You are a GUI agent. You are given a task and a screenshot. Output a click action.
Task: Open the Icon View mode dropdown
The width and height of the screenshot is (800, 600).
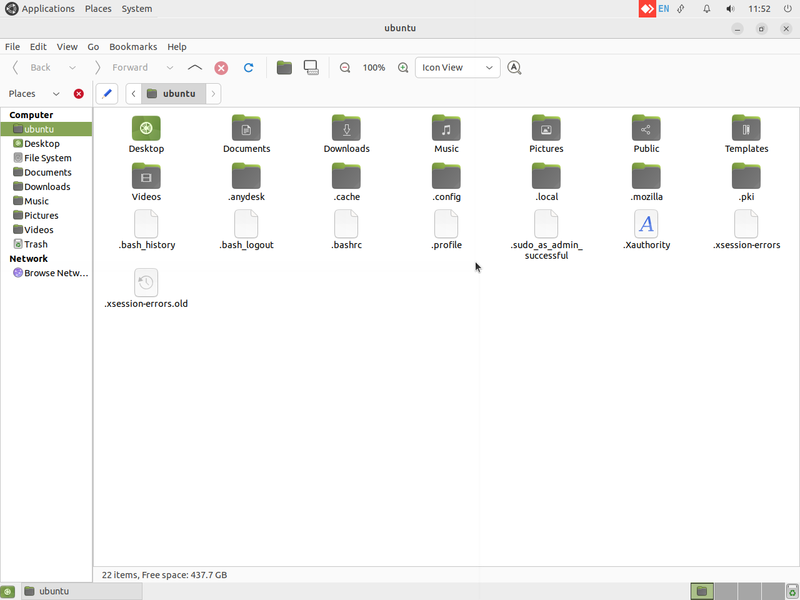tap(458, 68)
